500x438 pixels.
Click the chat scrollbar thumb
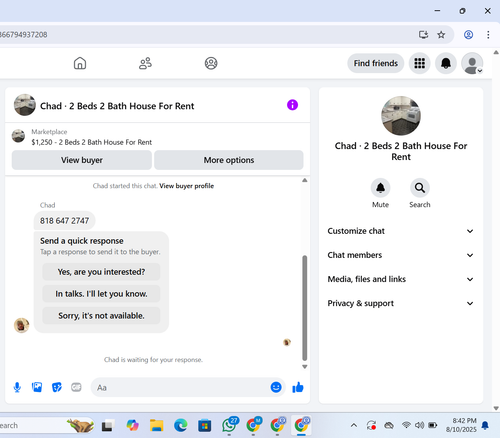(304, 308)
